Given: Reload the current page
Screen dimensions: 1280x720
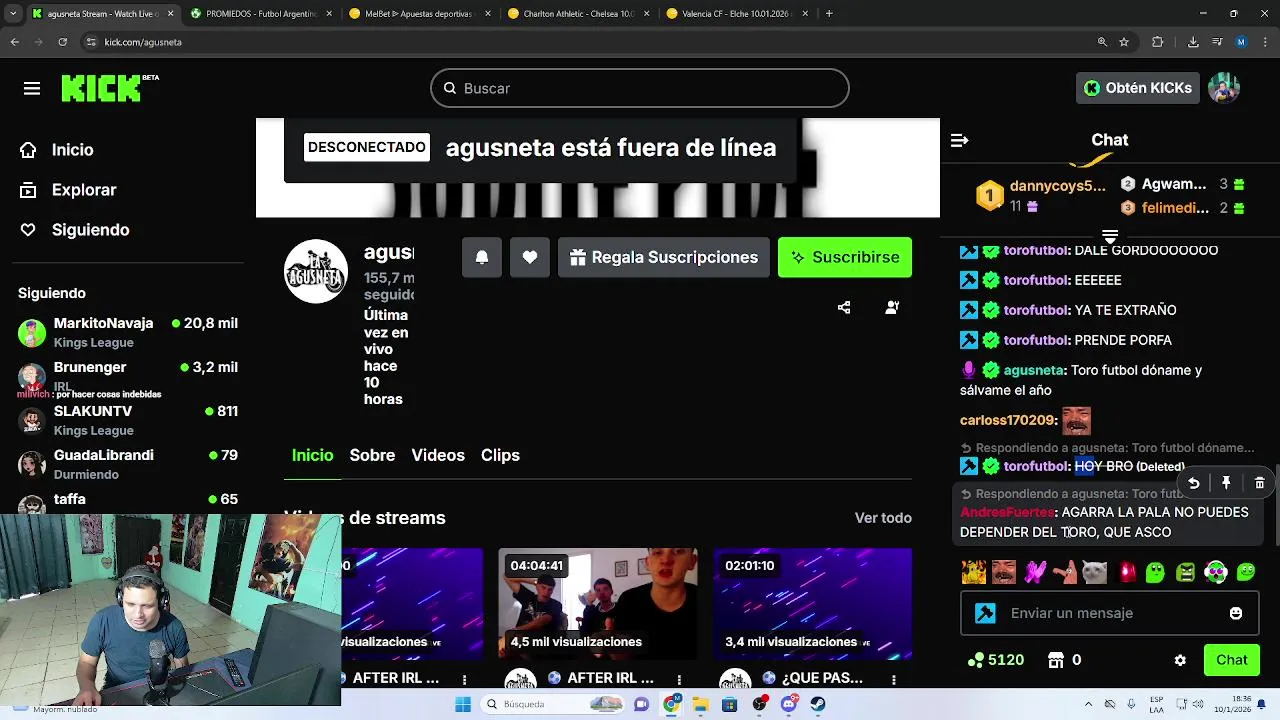Looking at the screenshot, I should tap(62, 42).
